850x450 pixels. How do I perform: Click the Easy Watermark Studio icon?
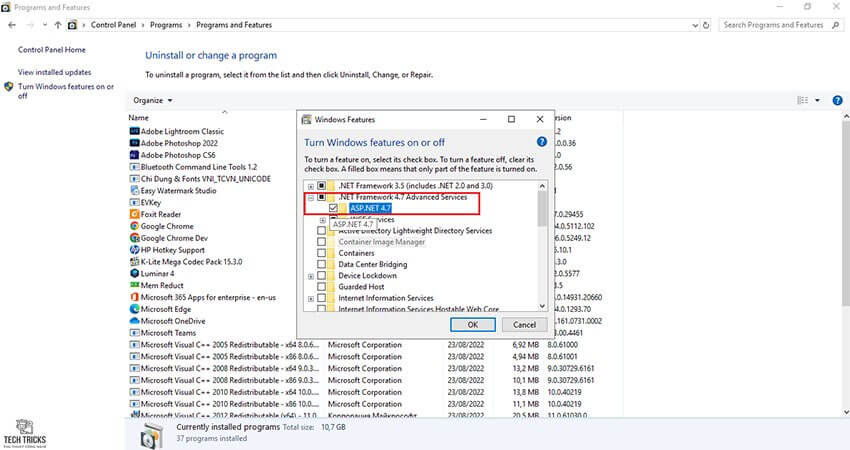(134, 190)
